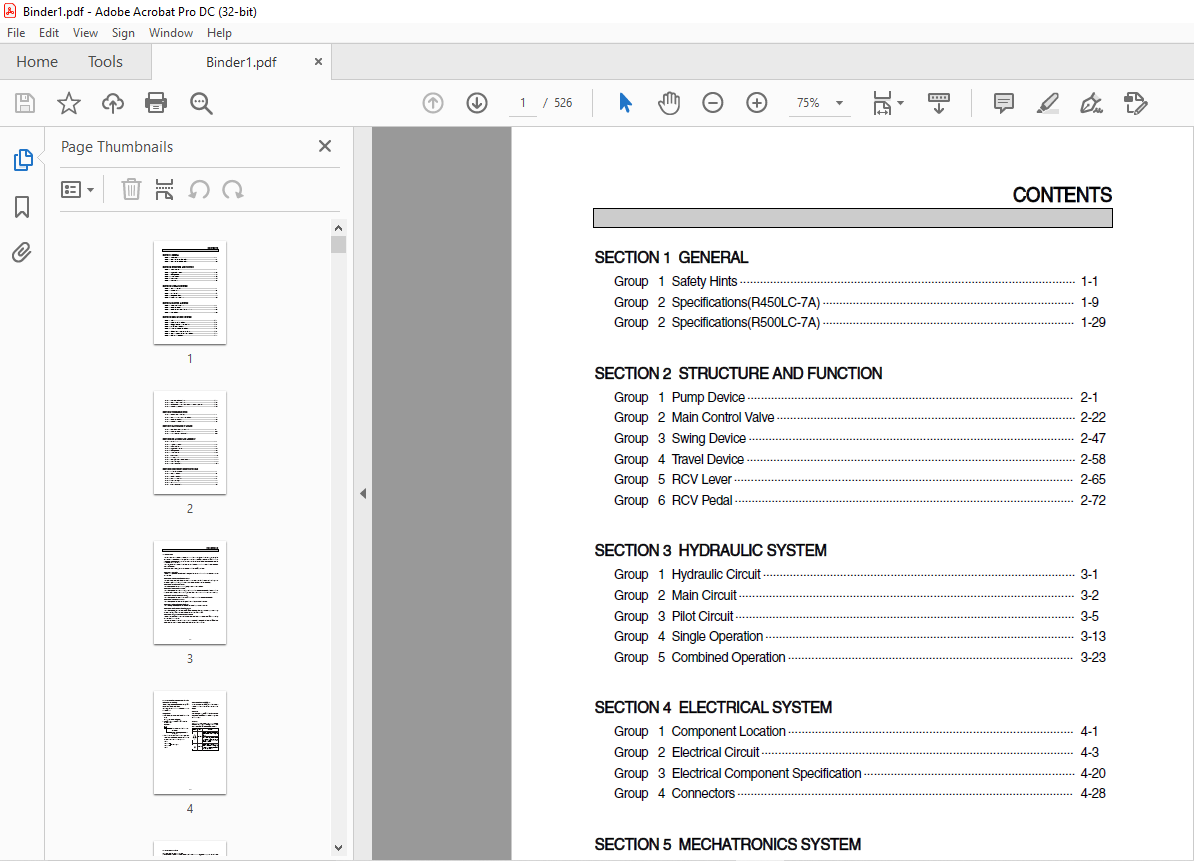Open the Help menu
The height and width of the screenshot is (861, 1194).
click(219, 33)
